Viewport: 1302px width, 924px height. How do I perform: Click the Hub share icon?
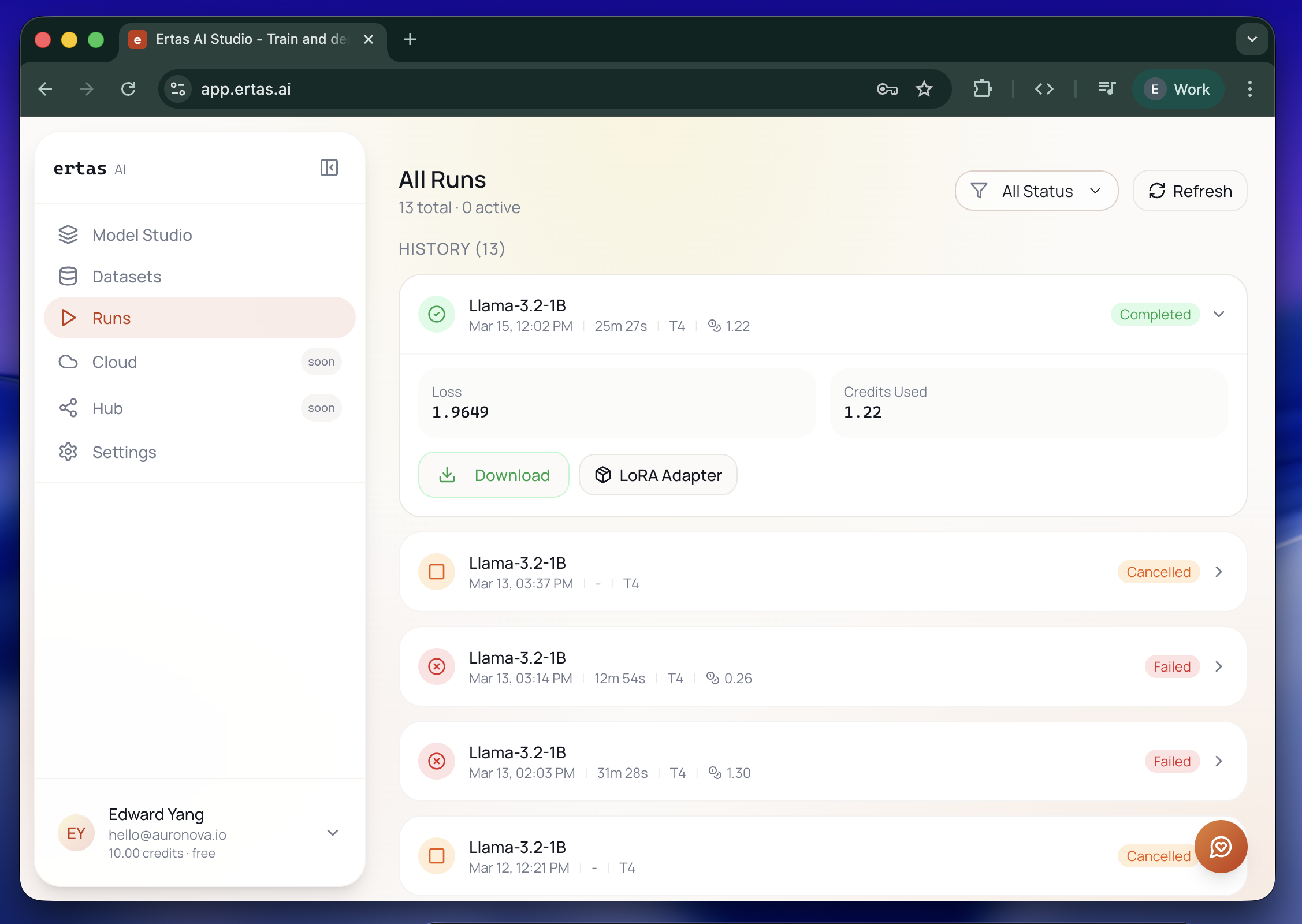(68, 408)
